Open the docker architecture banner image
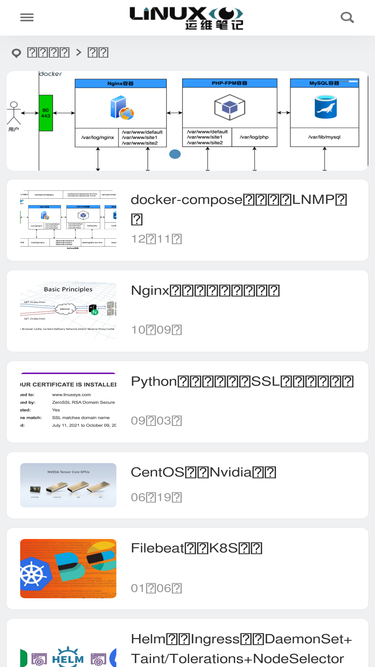The width and height of the screenshot is (375, 667). pyautogui.click(x=188, y=121)
